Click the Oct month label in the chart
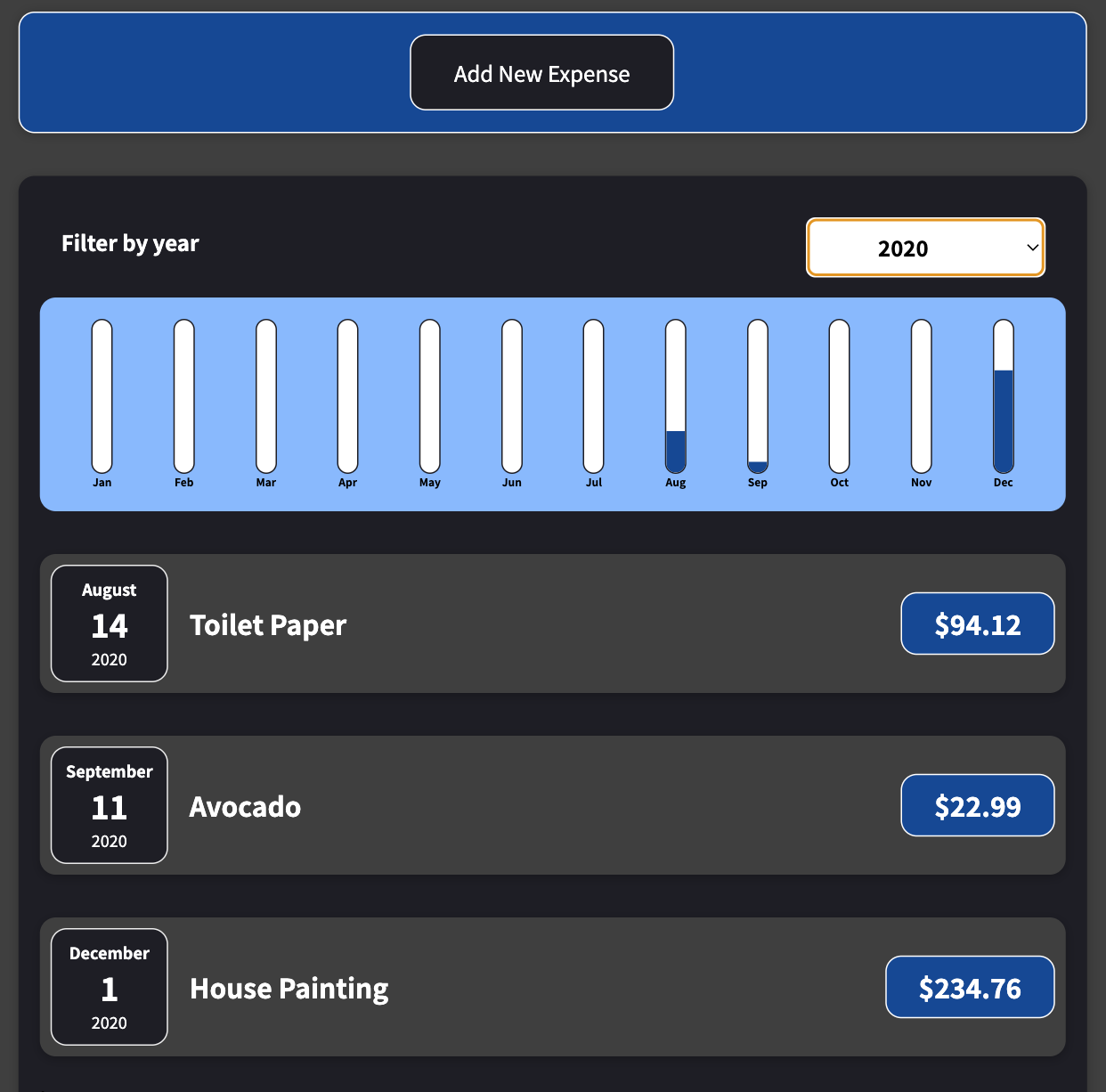Image resolution: width=1106 pixels, height=1092 pixels. [838, 482]
